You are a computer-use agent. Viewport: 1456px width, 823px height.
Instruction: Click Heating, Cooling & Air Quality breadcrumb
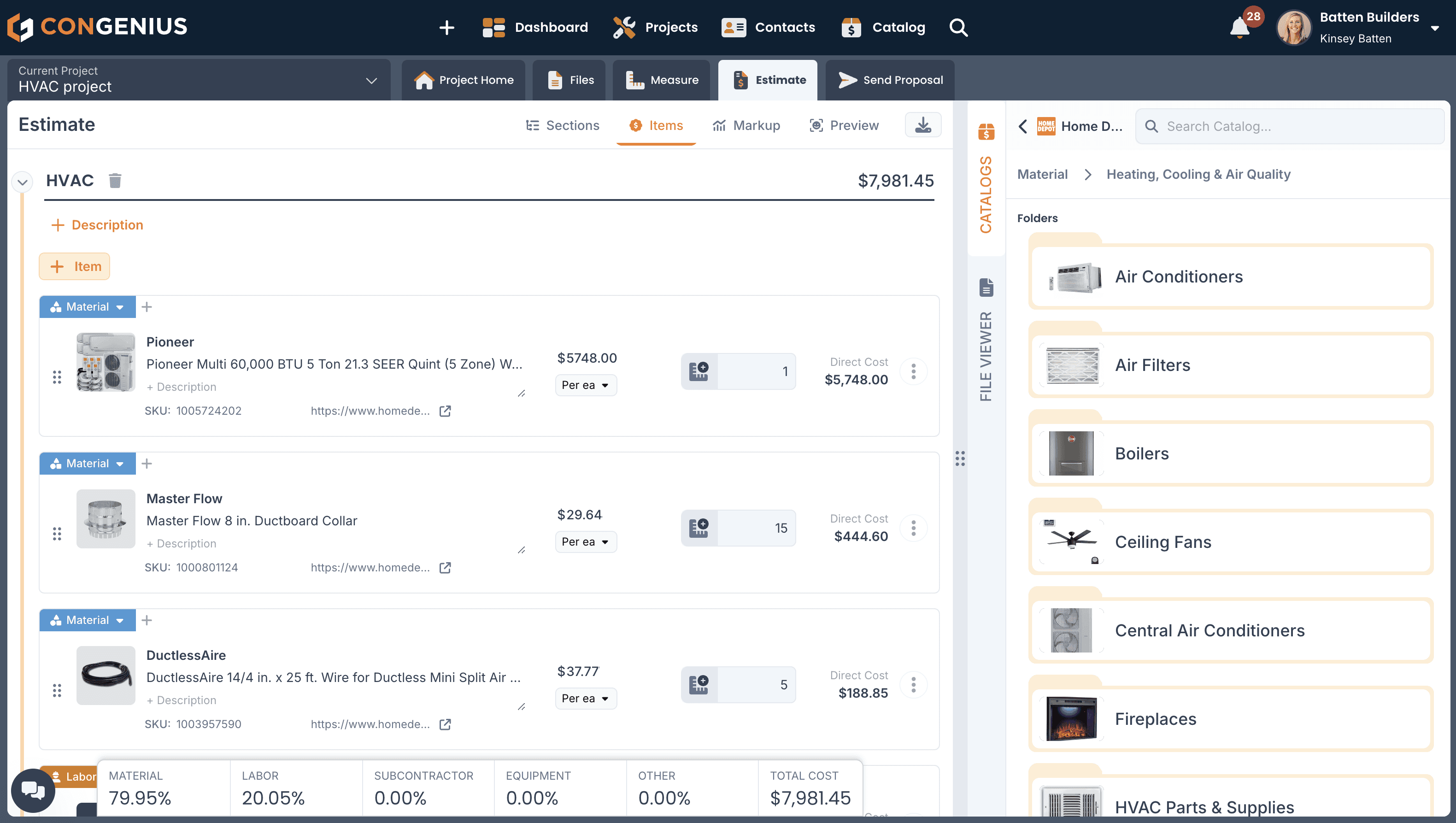1198,174
